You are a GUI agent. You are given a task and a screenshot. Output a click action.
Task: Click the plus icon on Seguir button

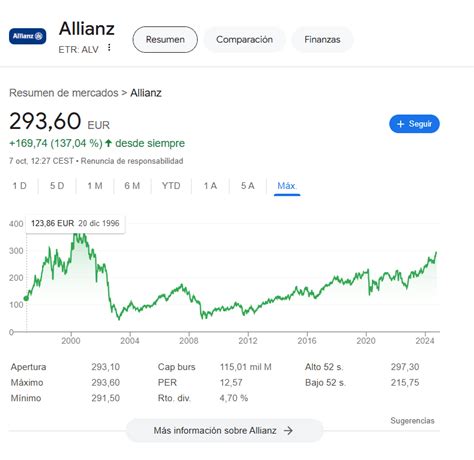pyautogui.click(x=400, y=124)
